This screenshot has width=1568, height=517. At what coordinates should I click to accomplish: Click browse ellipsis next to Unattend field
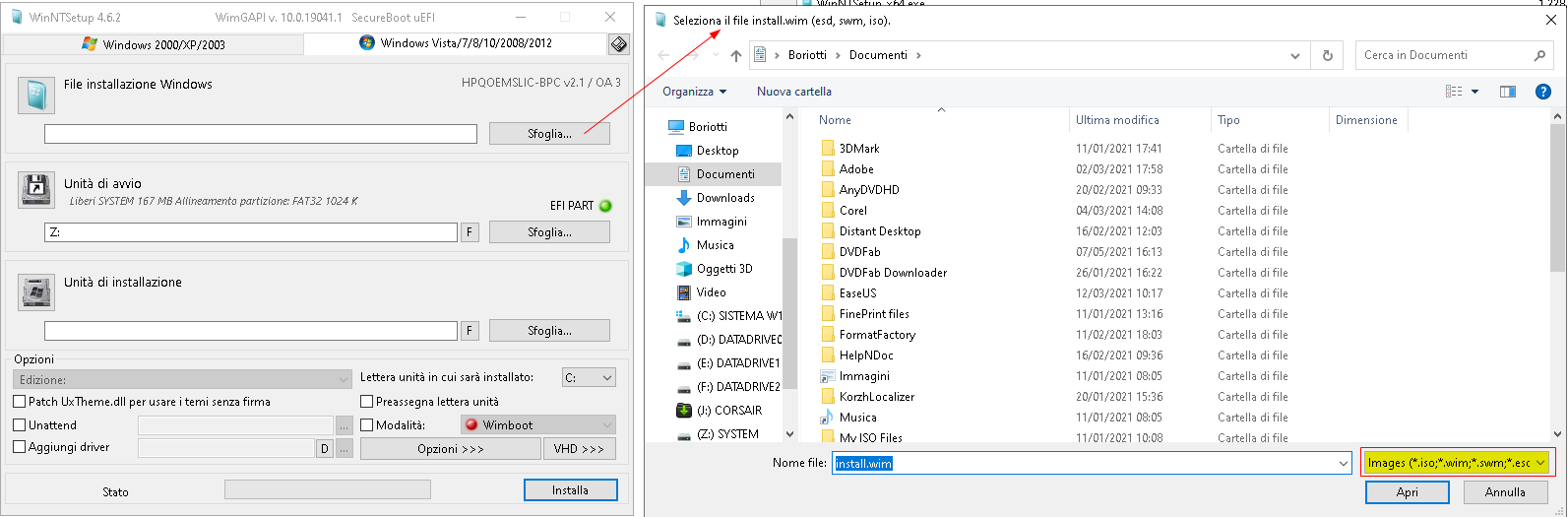point(344,426)
